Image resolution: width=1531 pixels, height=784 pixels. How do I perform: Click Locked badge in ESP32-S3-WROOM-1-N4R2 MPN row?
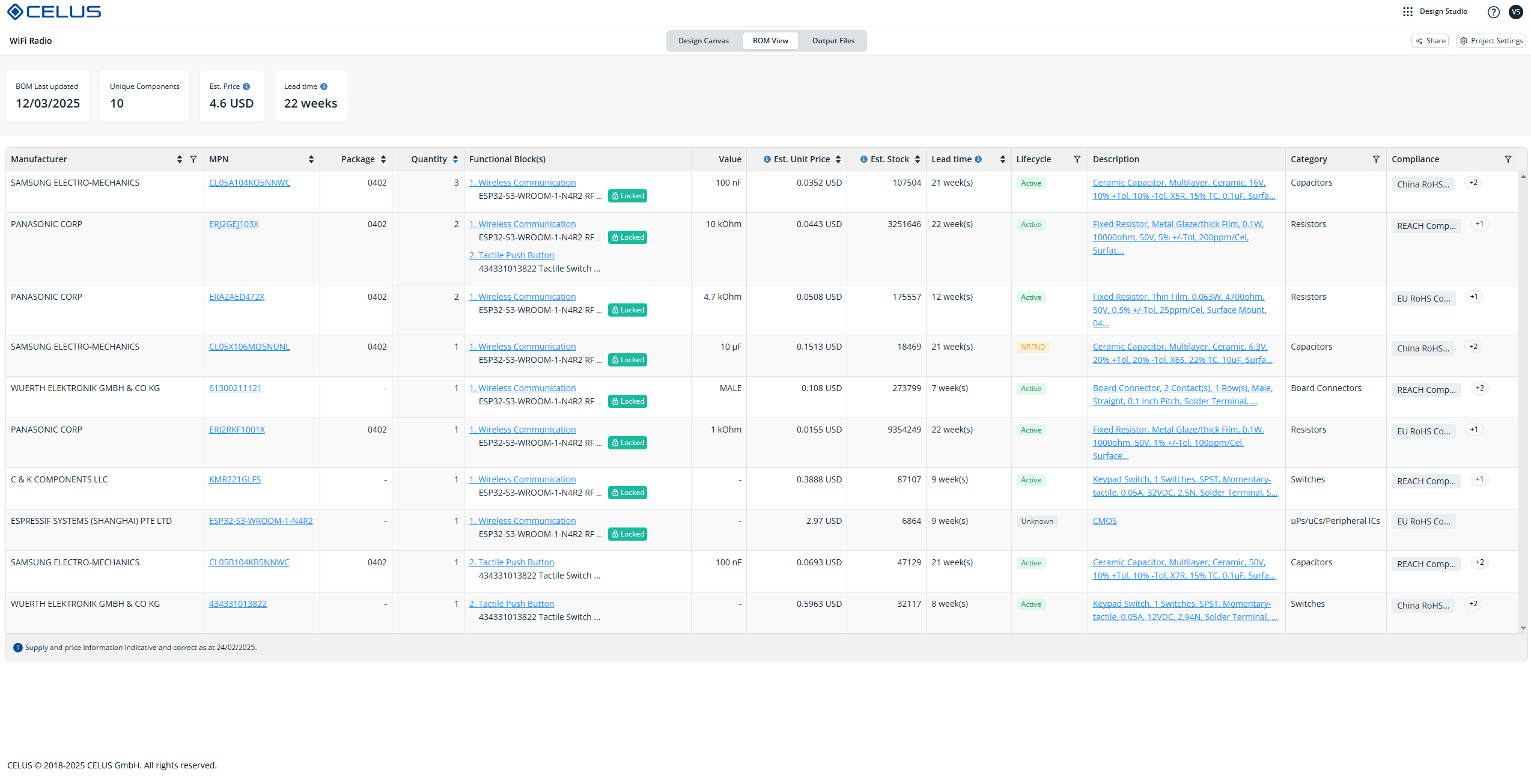[627, 534]
